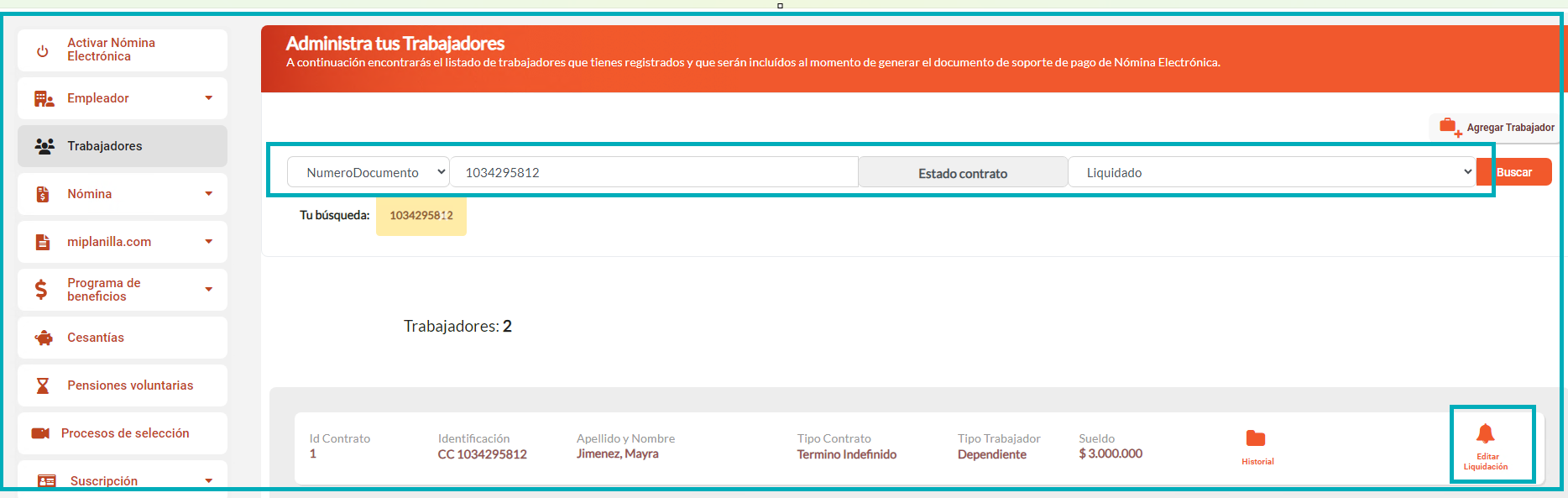Select Pensiones voluntarias in the sidebar
This screenshot has width=1568, height=498.
(x=130, y=385)
